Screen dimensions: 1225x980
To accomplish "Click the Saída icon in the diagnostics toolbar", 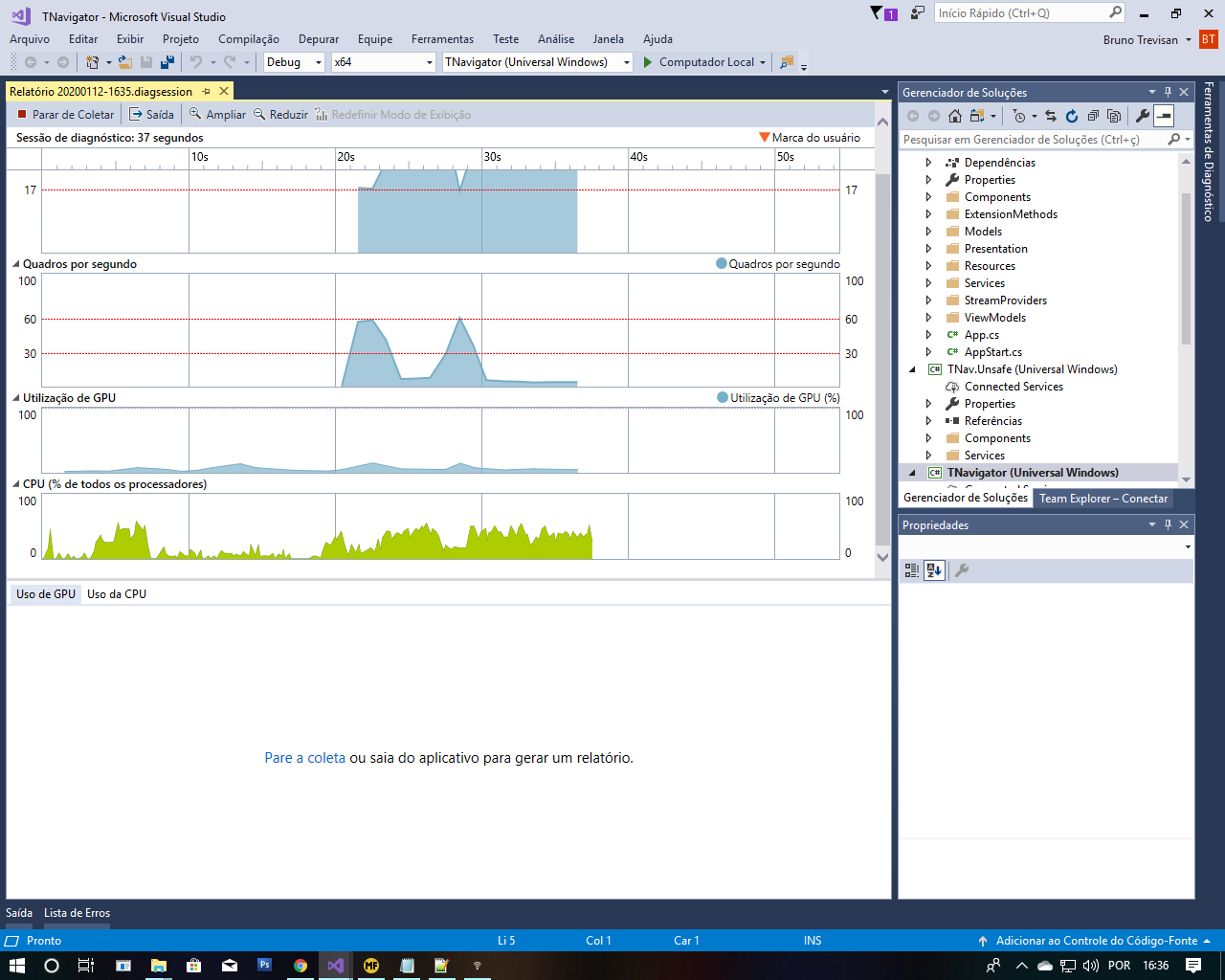I will click(x=136, y=114).
